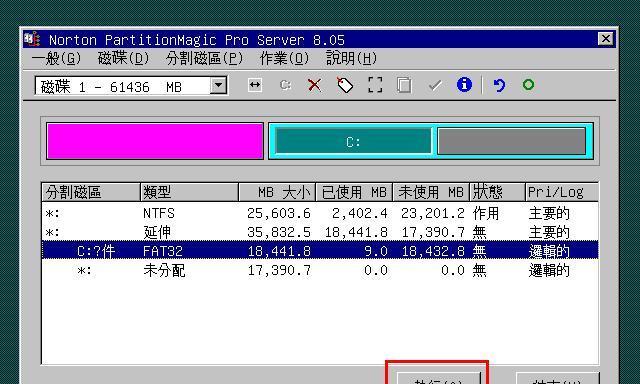Choose the label tag toolbar icon

click(345, 85)
